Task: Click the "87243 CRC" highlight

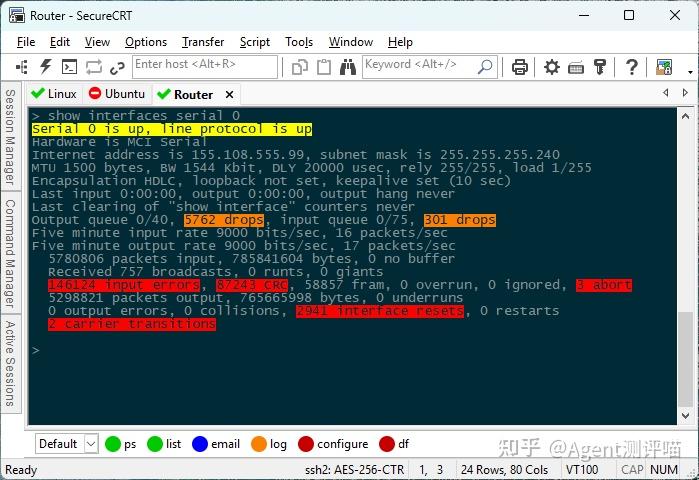Action: (252, 285)
